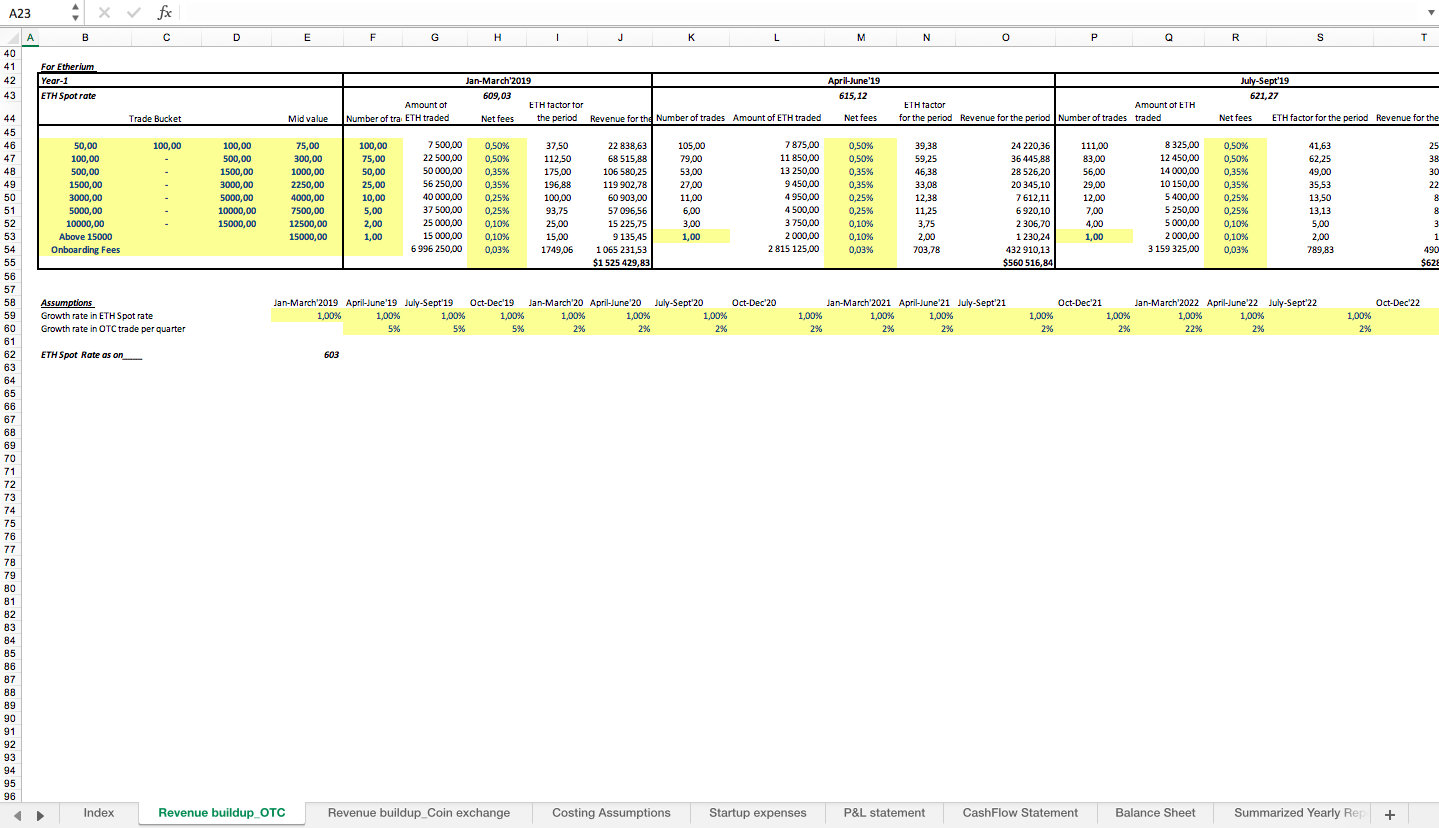Click the total $1 525 429,83 cell

tap(621, 262)
